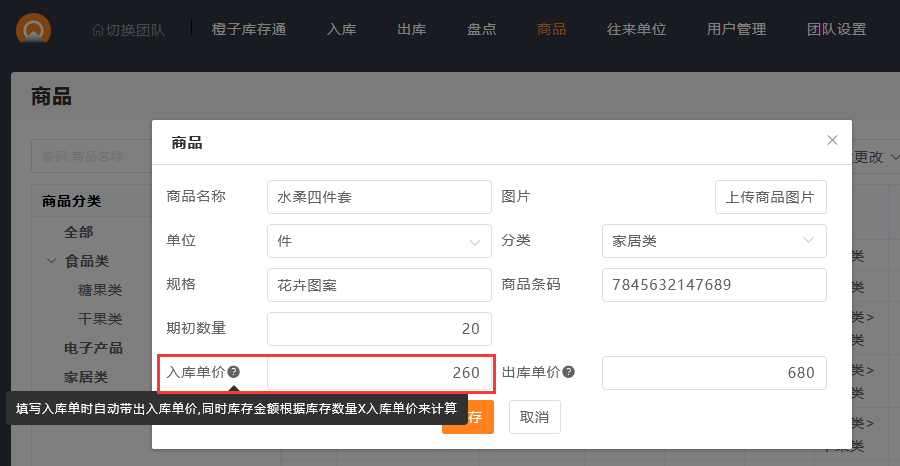The width and height of the screenshot is (900, 466).
Task: Collapse the 食品类 category tree node
Action: pos(51,261)
